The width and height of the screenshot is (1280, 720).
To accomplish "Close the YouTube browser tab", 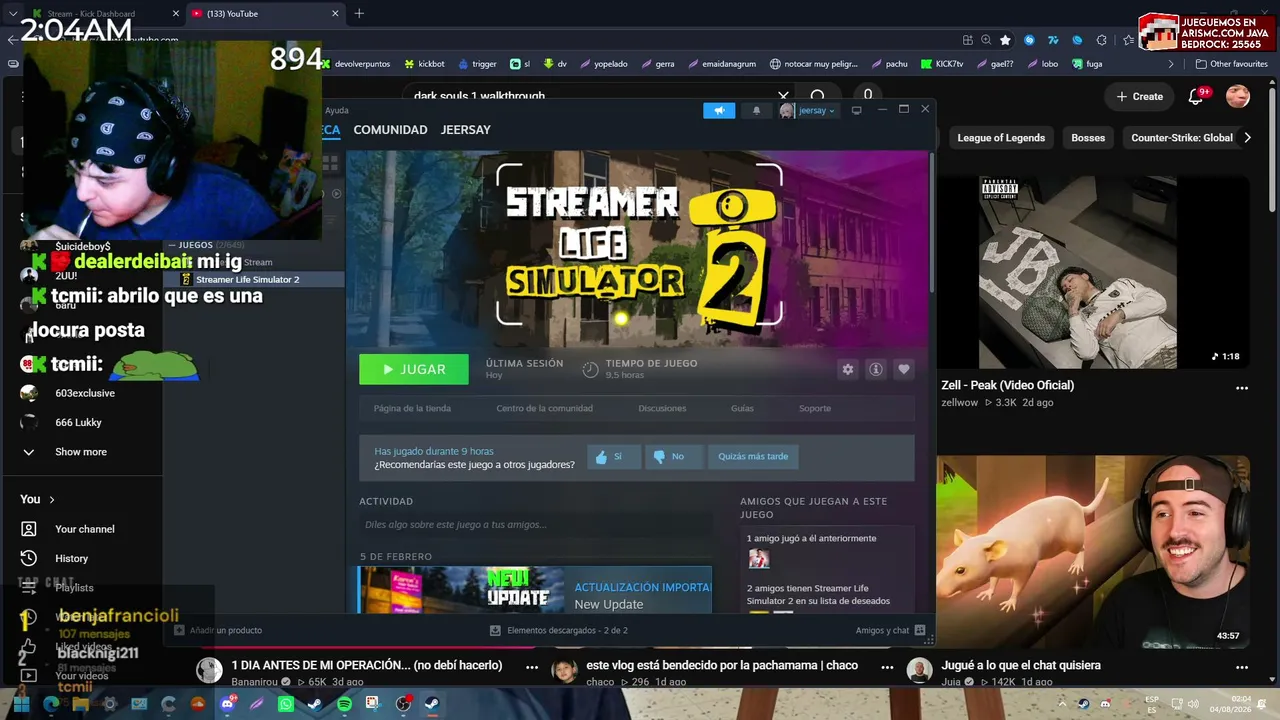I will point(335,14).
